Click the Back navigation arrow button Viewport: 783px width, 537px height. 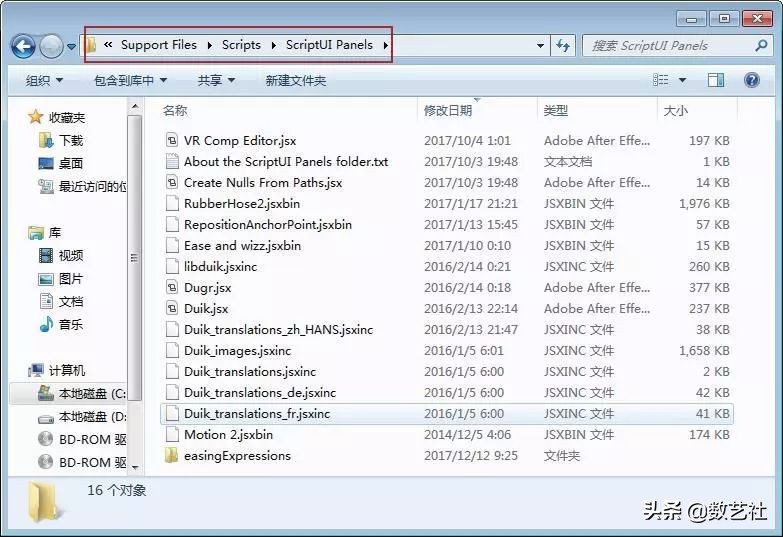point(23,46)
